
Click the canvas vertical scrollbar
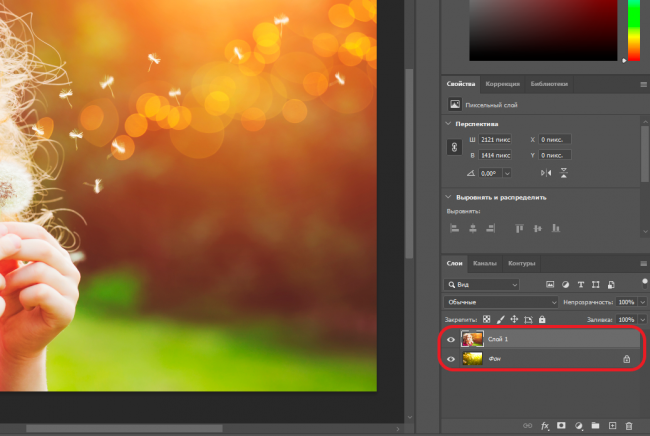(409, 164)
